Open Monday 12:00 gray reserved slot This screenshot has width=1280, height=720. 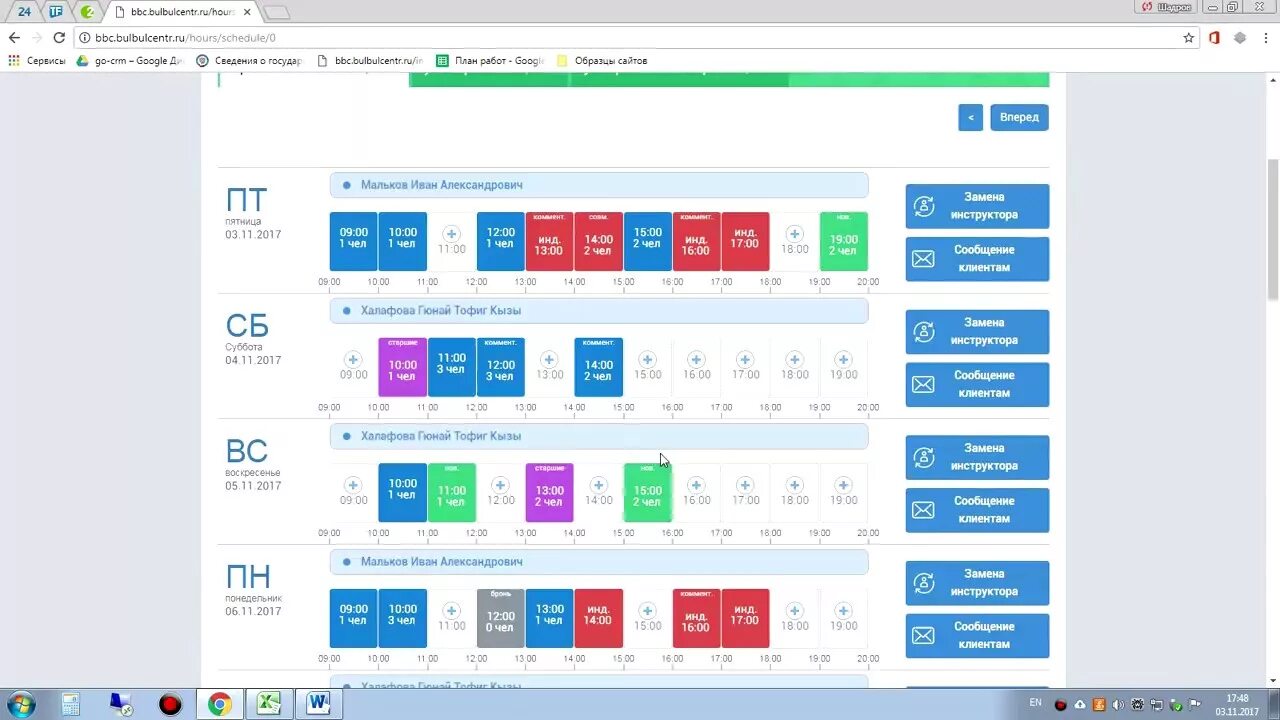click(500, 618)
